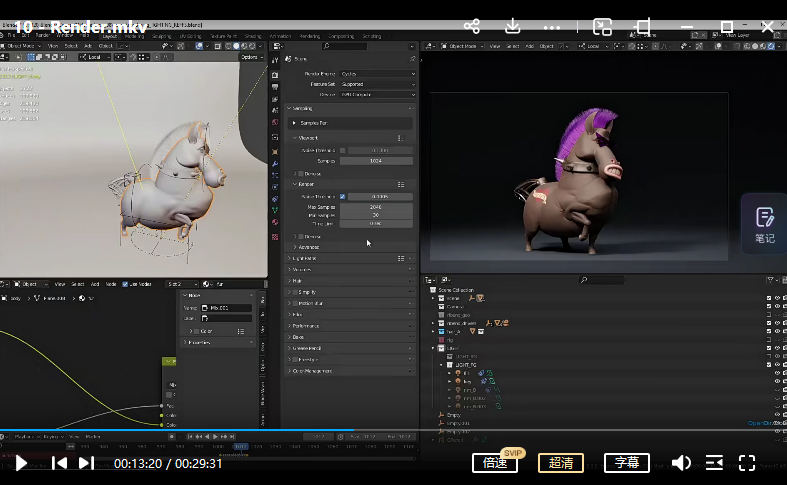Mute the video with the speaker icon

[681, 463]
